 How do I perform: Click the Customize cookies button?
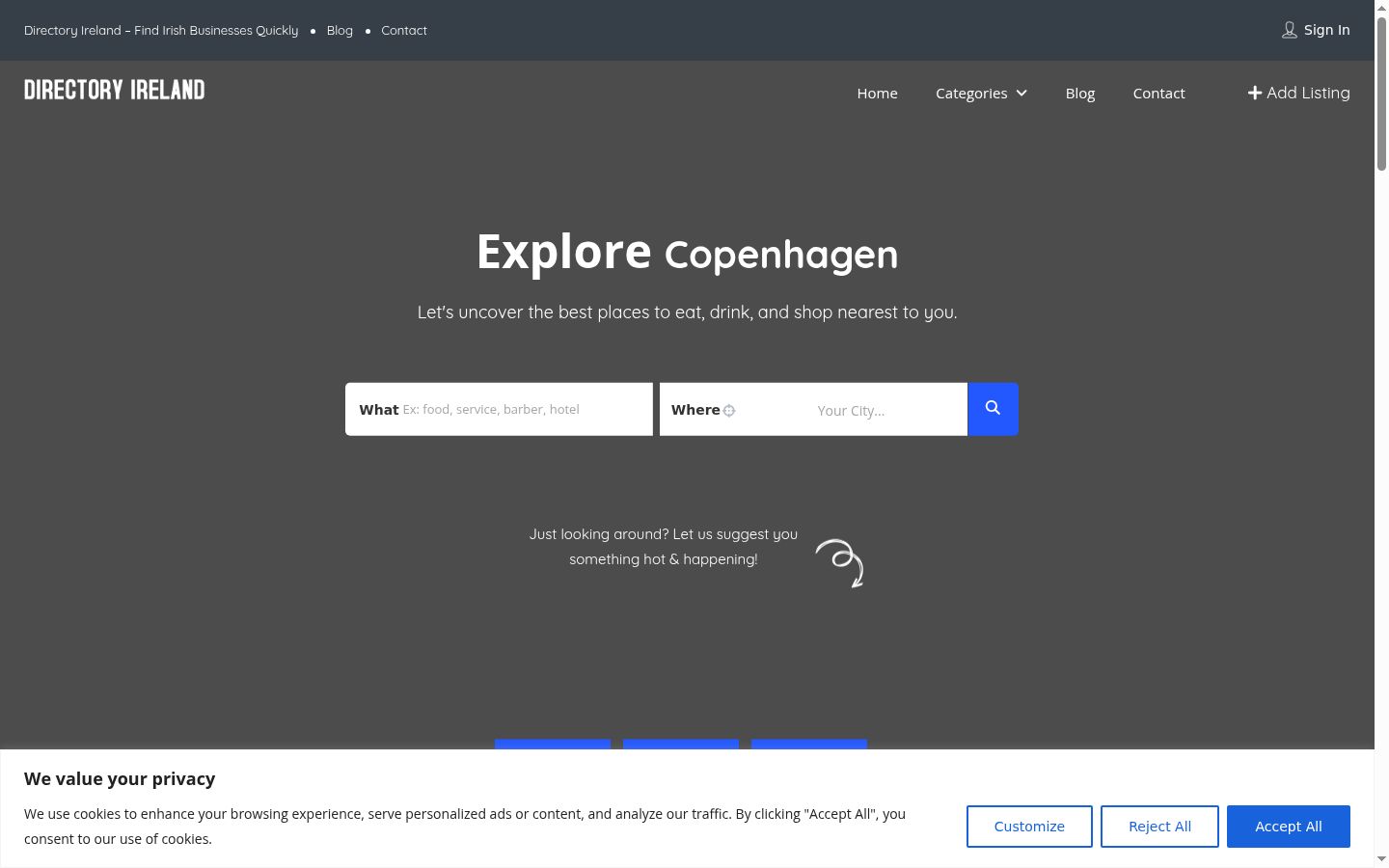pos(1029,827)
